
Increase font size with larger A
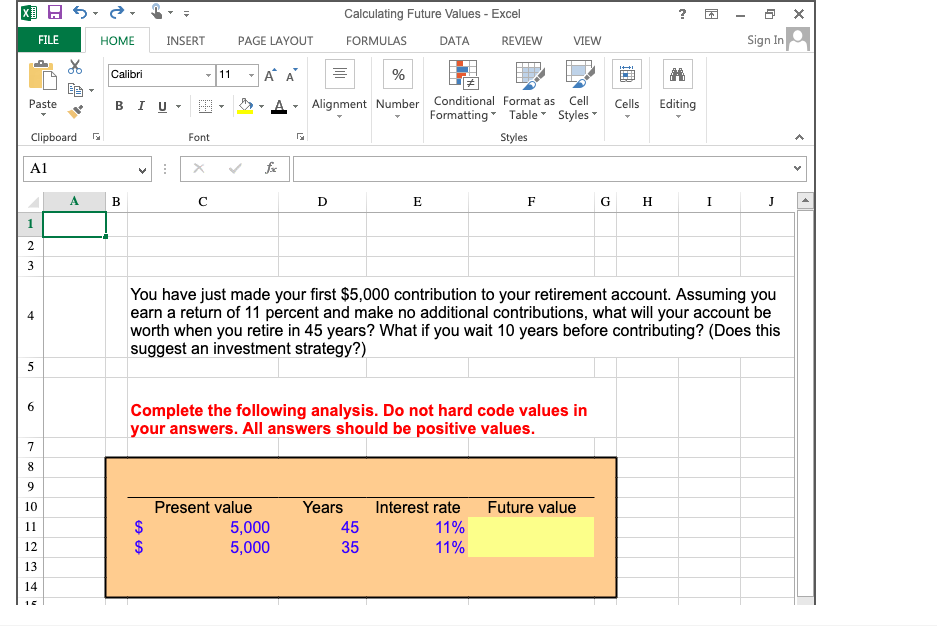point(270,75)
